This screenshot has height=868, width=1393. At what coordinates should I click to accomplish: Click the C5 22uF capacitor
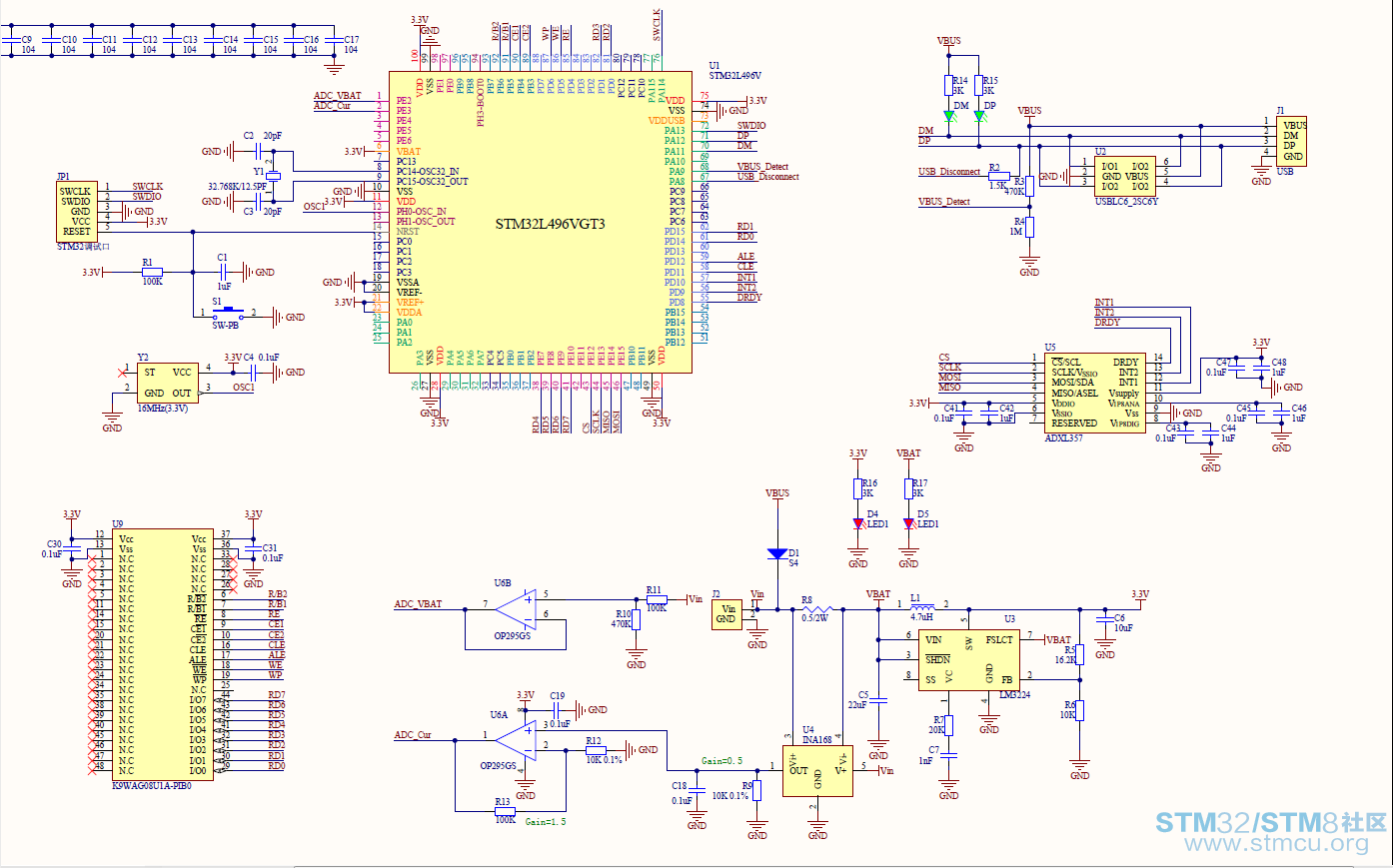878,701
